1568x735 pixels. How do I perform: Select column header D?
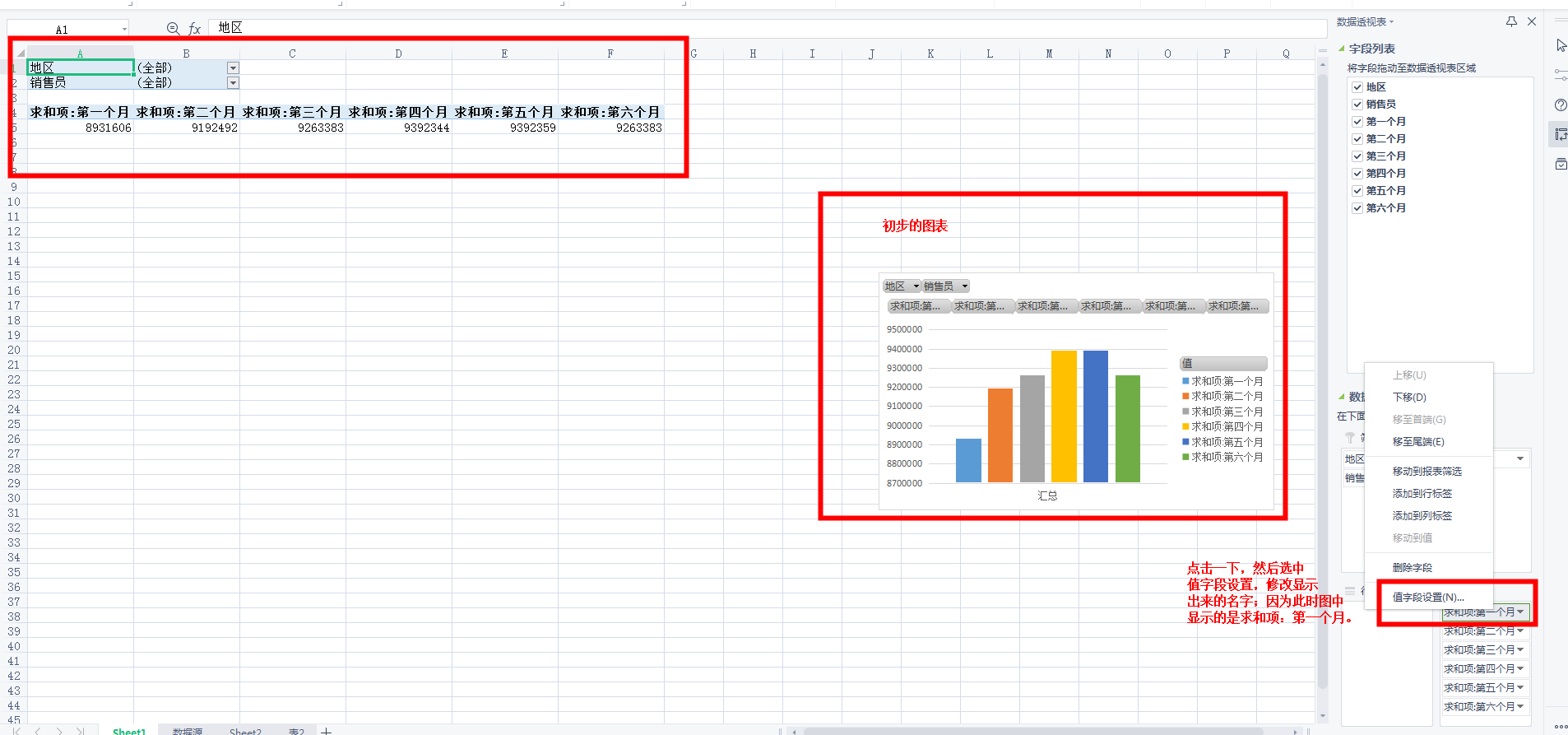pyautogui.click(x=399, y=53)
